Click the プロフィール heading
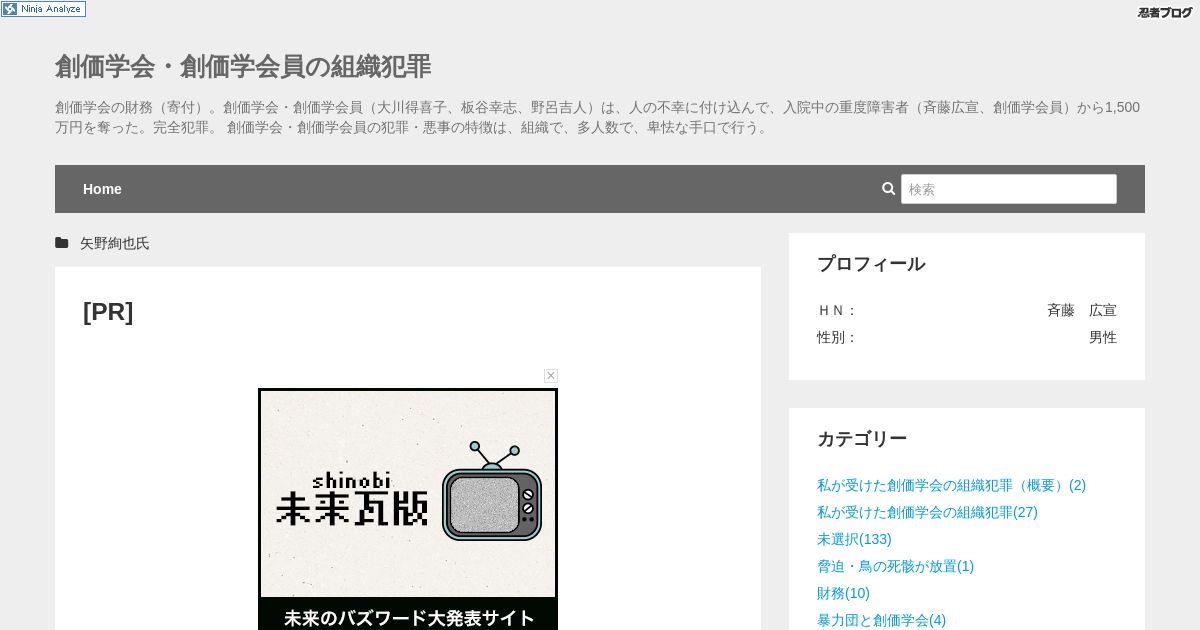1200x630 pixels. 871,264
